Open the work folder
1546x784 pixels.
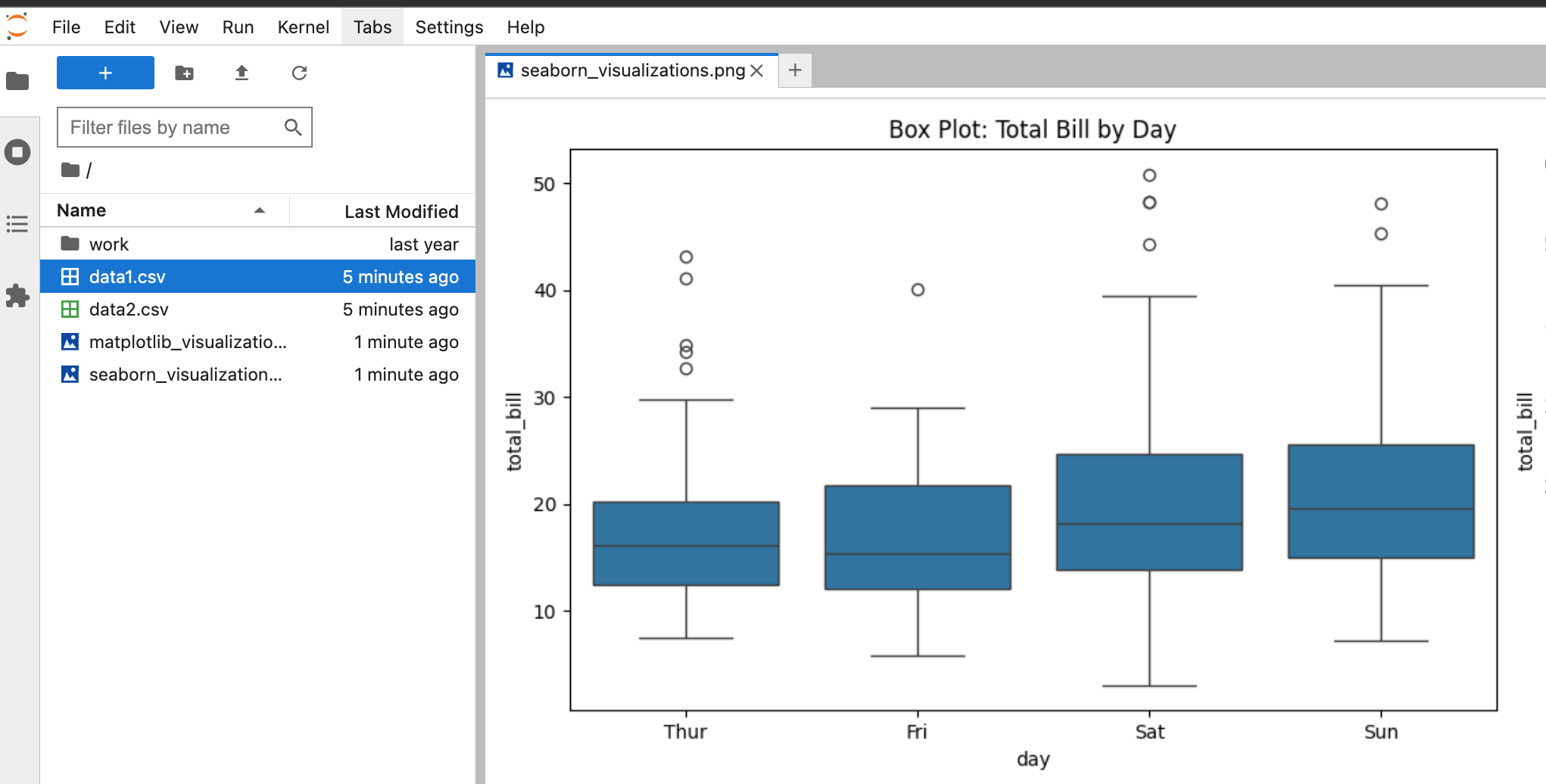tap(109, 244)
